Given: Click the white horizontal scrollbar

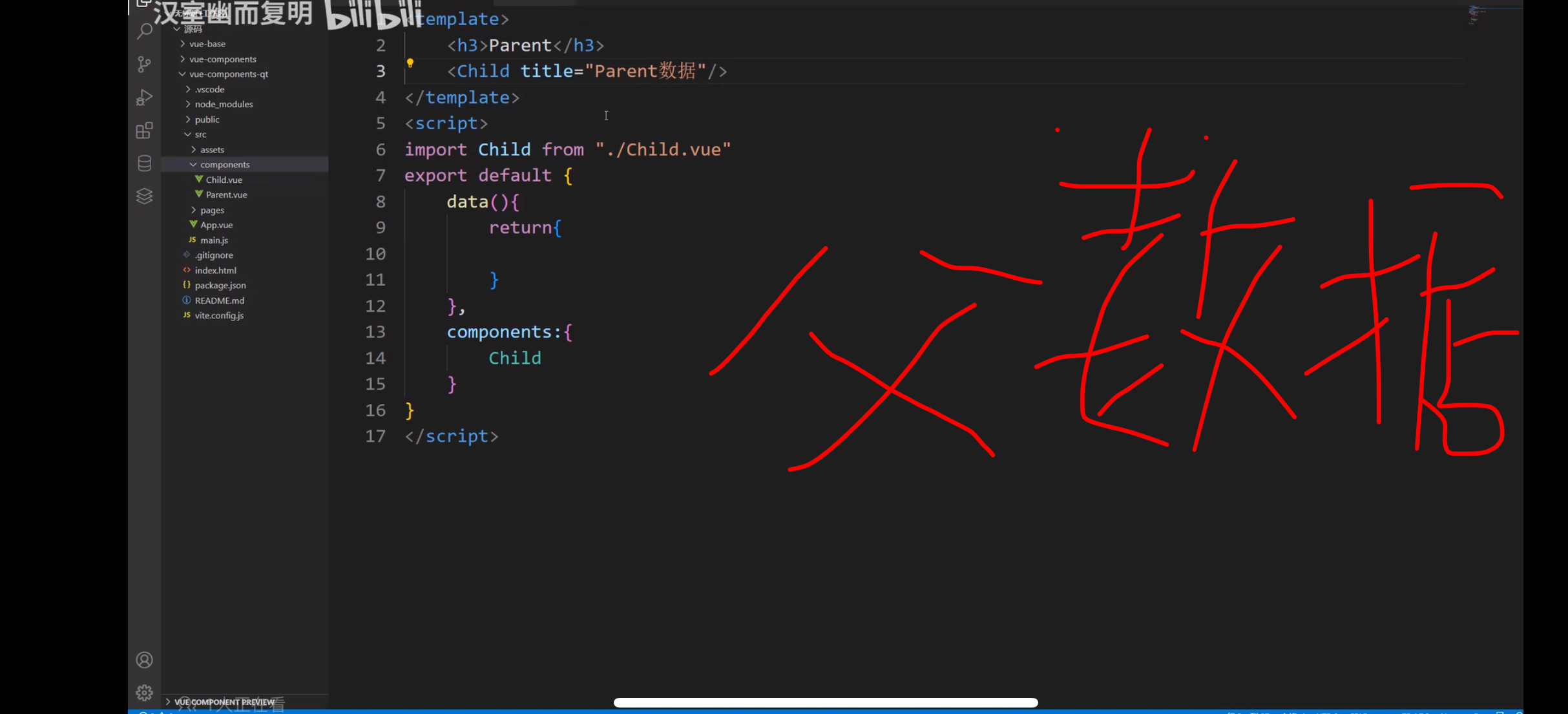Looking at the screenshot, I should pyautogui.click(x=825, y=702).
